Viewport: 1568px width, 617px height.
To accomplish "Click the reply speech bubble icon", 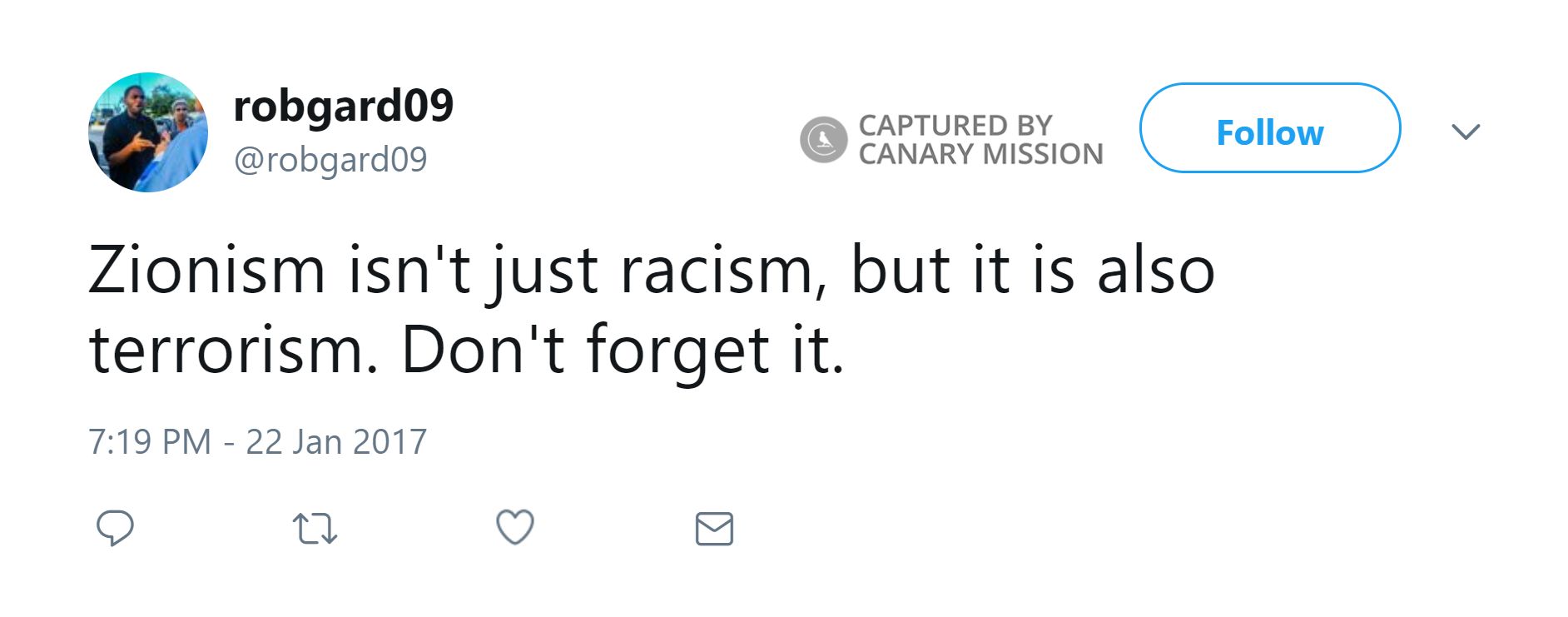I will click(x=115, y=528).
